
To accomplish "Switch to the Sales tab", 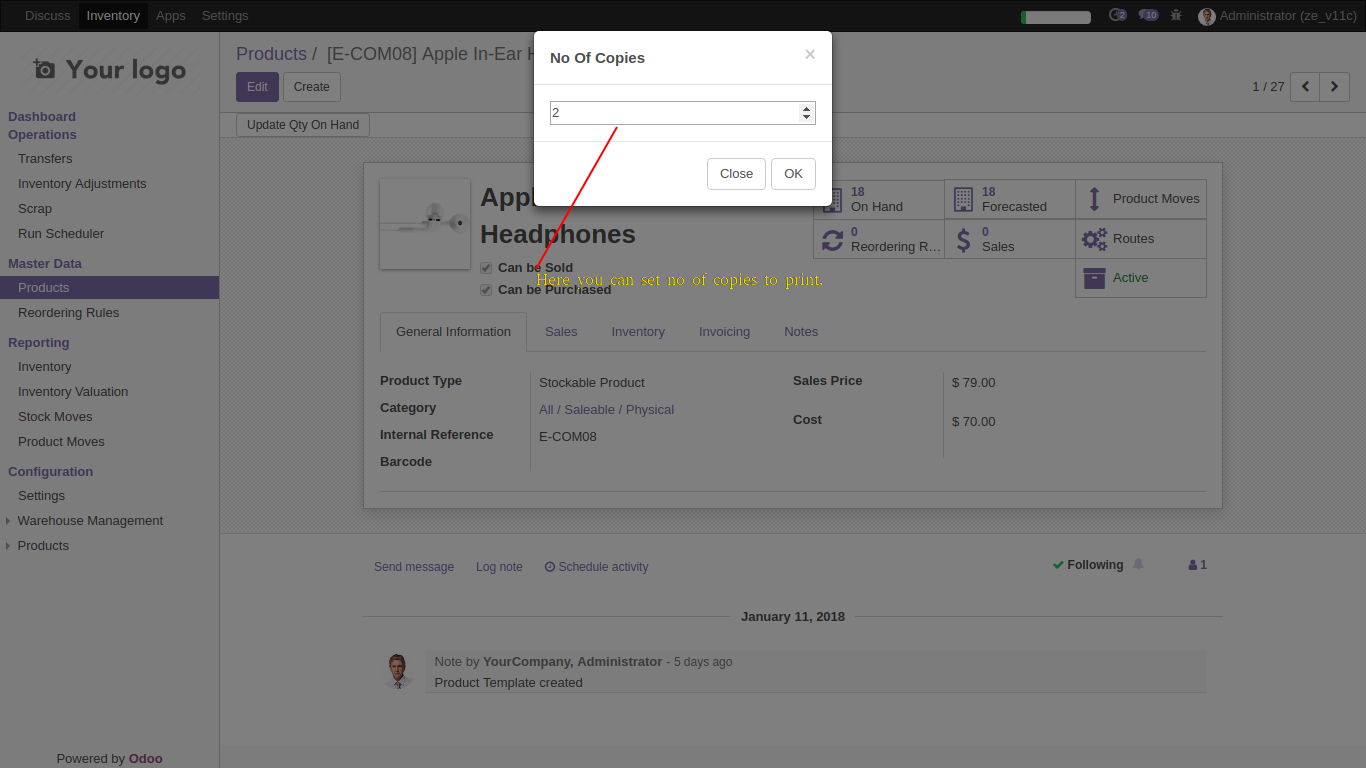I will [x=561, y=332].
